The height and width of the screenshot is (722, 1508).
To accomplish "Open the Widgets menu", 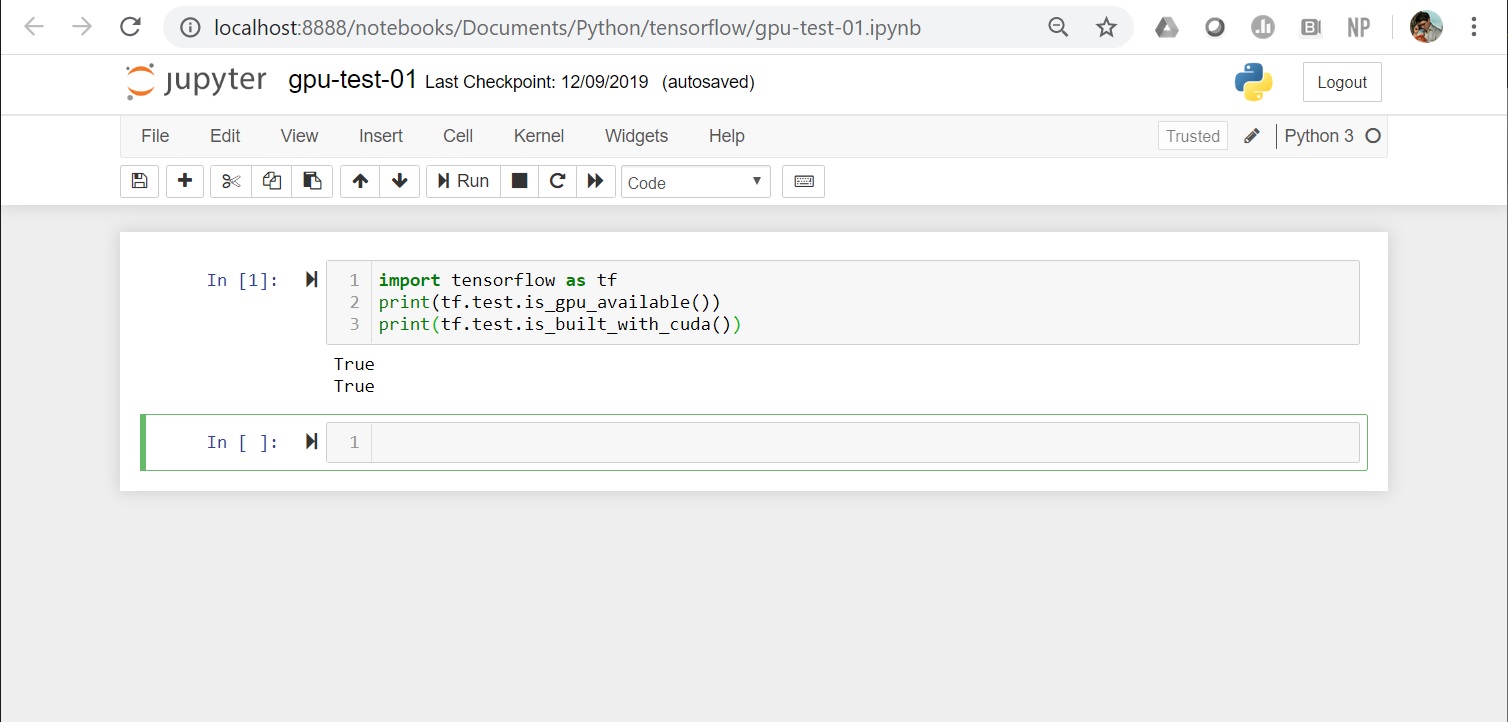I will [x=636, y=136].
